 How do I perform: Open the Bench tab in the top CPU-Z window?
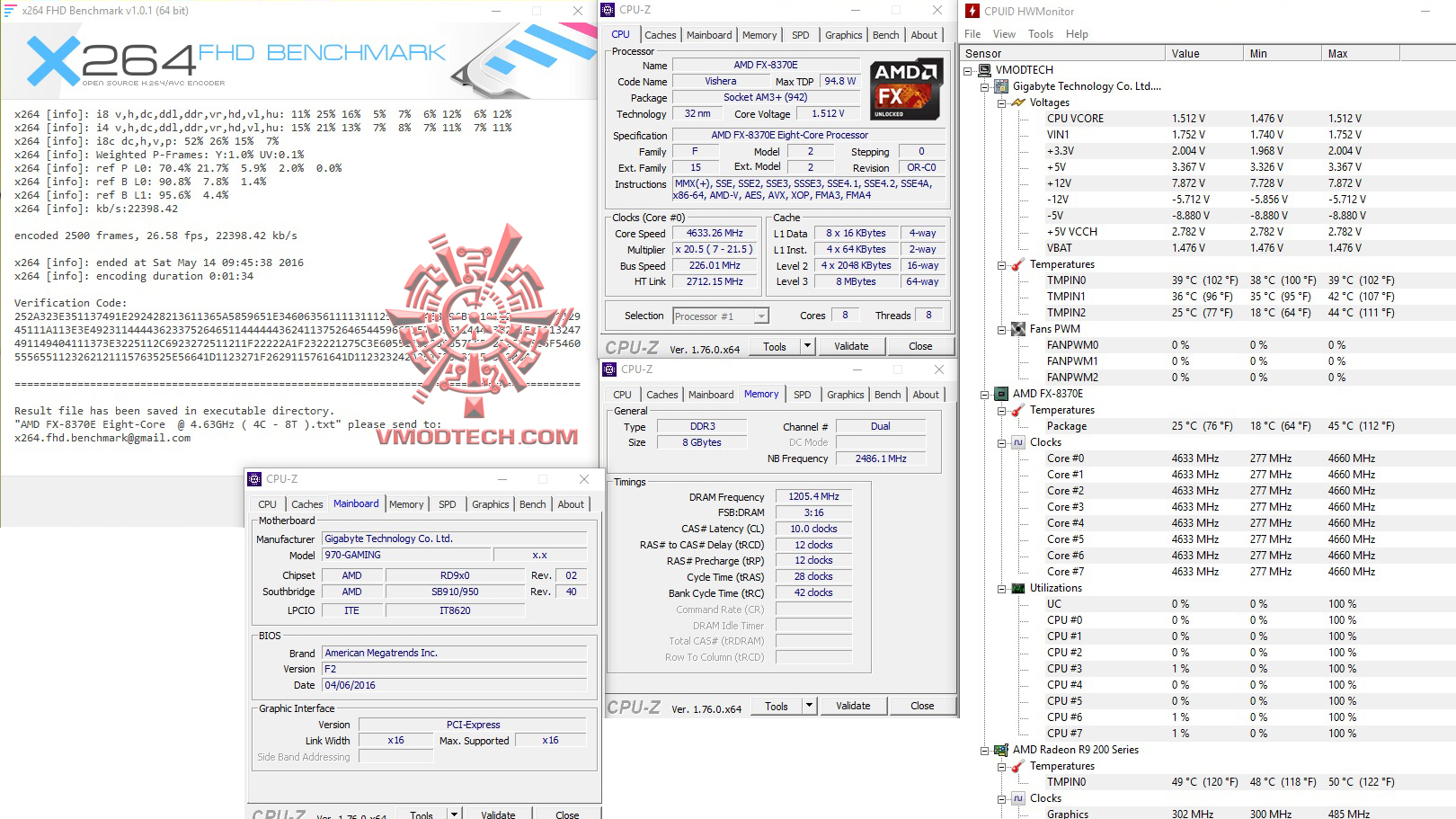pyautogui.click(x=886, y=35)
